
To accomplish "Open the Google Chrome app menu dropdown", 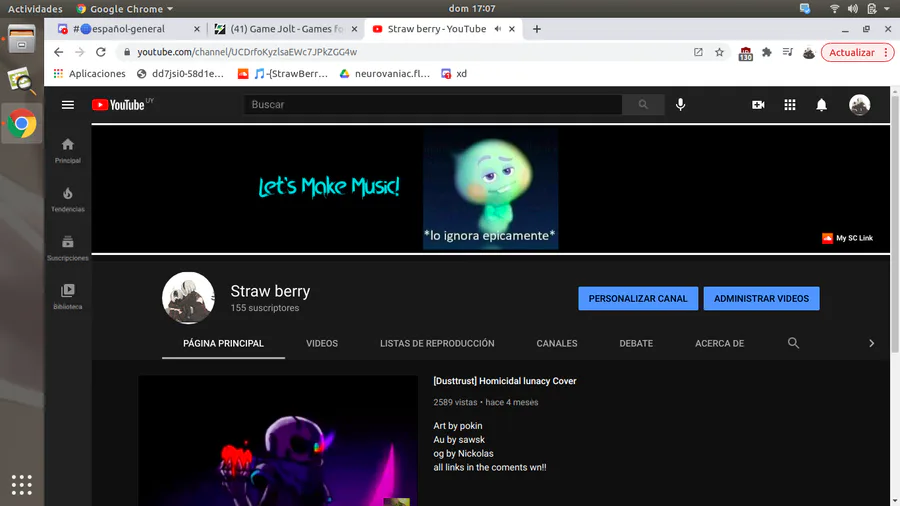I will [x=125, y=9].
